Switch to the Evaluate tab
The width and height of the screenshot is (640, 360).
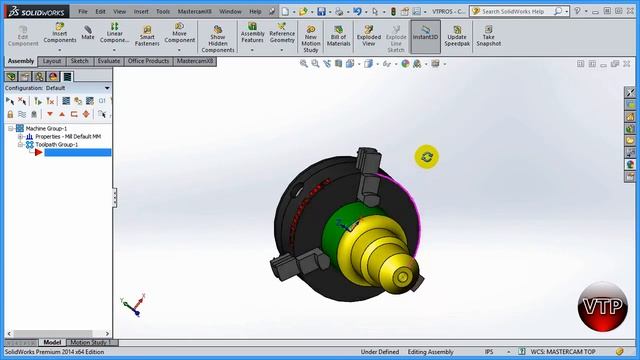point(109,61)
